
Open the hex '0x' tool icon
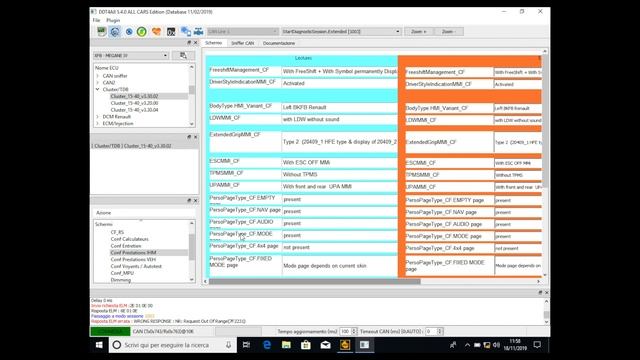[x=171, y=31]
